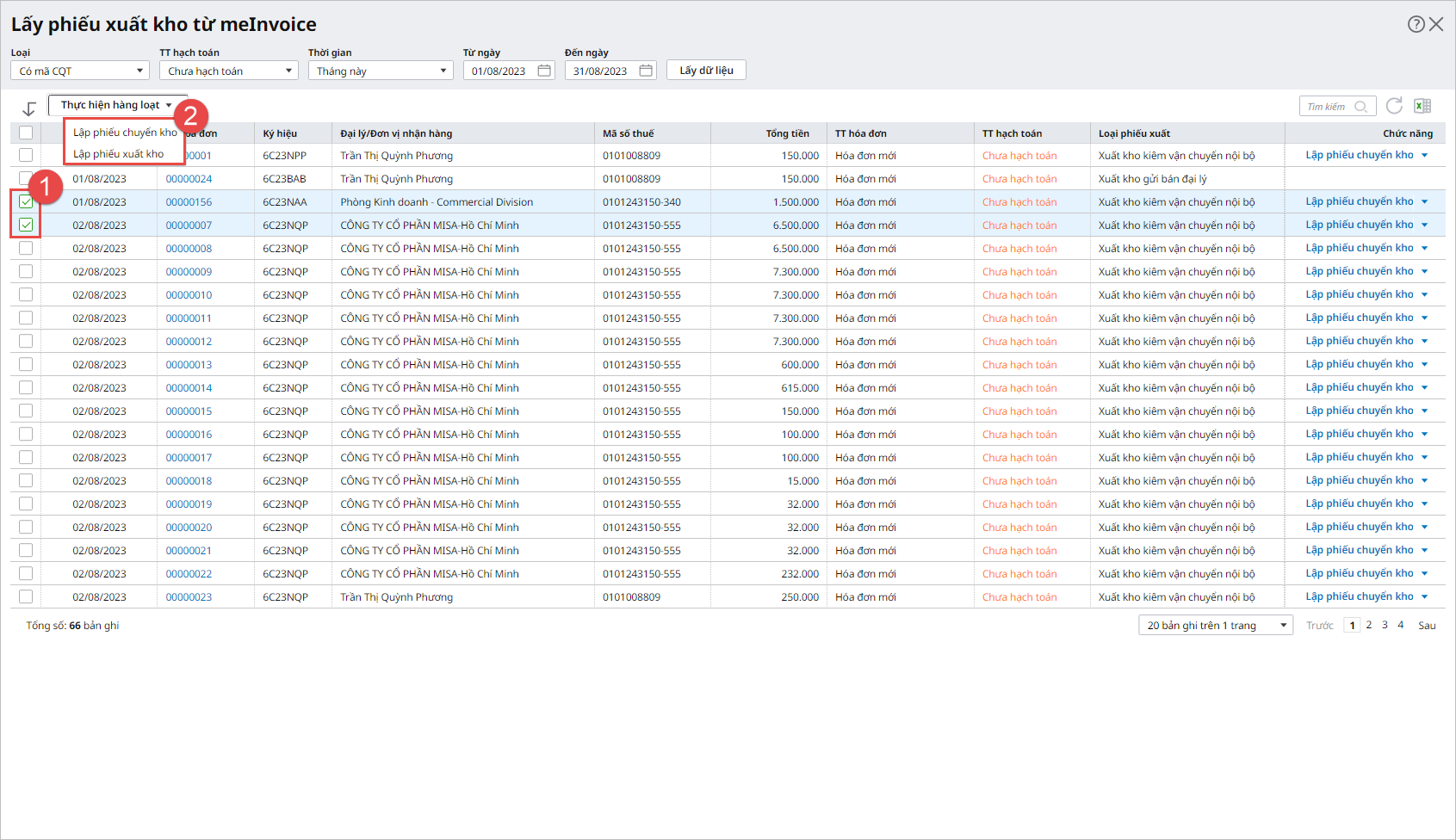Expand the Thực hiện hàng loạt dropdown button
1456x840 pixels.
[117, 105]
